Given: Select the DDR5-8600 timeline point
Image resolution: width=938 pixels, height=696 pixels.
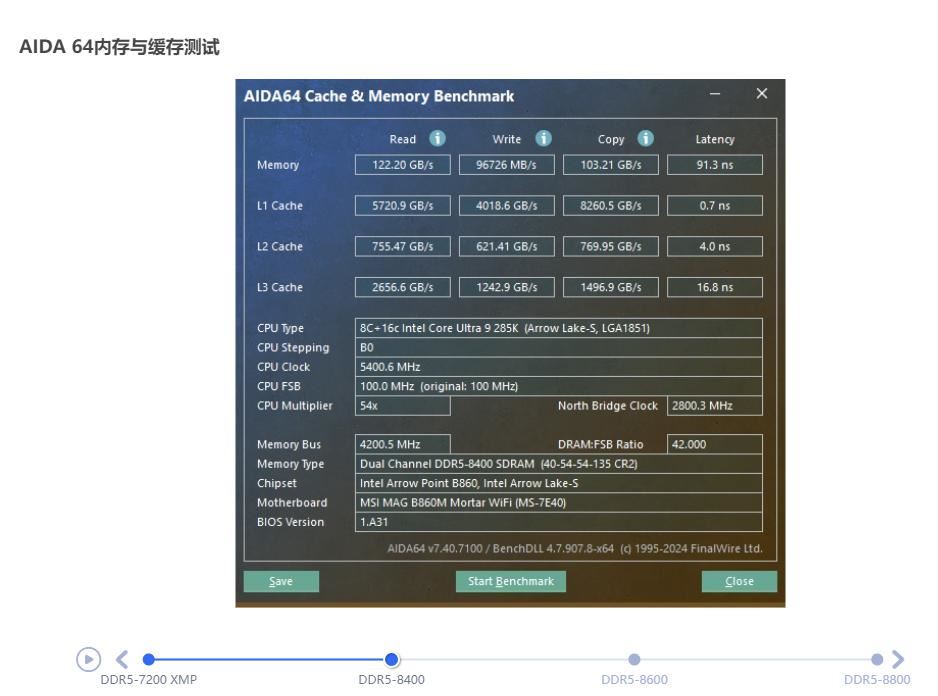Looking at the screenshot, I should pyautogui.click(x=634, y=659).
